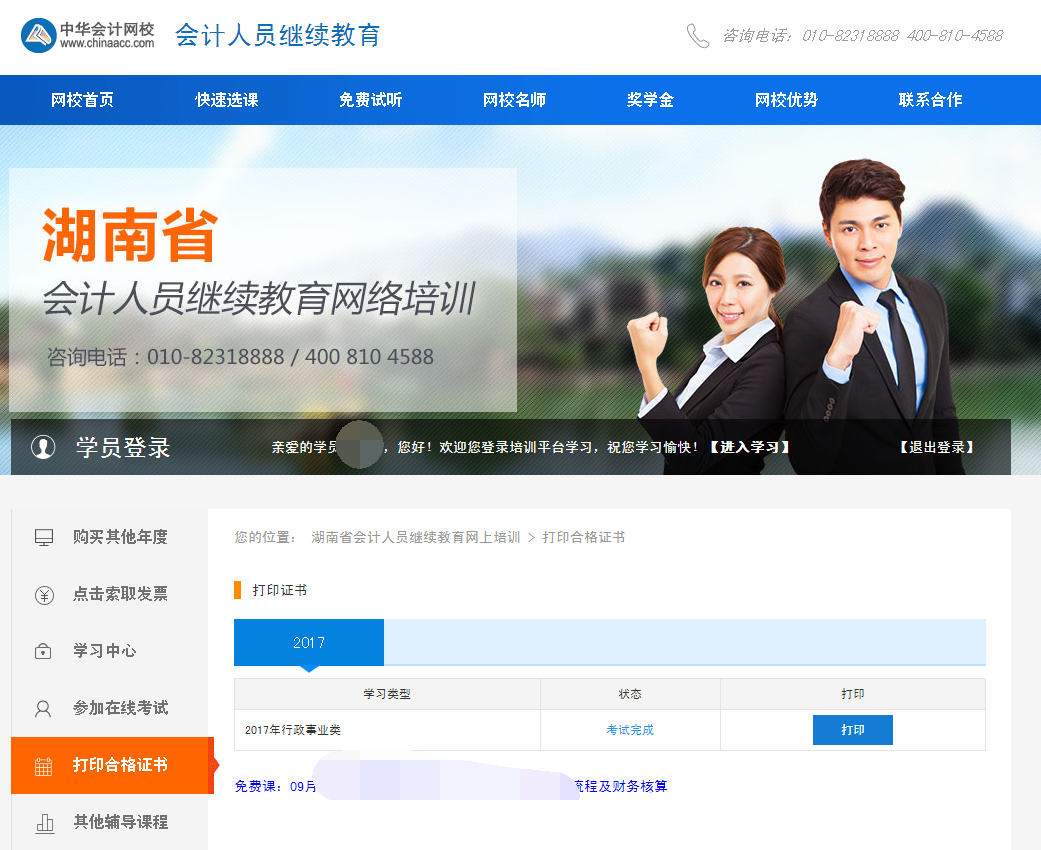Image resolution: width=1041 pixels, height=850 pixels.
Task: Open the 考试完成 status link
Action: coord(630,730)
